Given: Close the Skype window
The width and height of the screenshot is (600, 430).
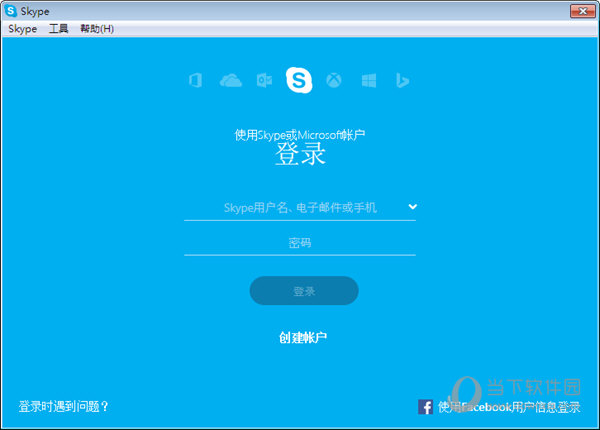Looking at the screenshot, I should tap(583, 11).
